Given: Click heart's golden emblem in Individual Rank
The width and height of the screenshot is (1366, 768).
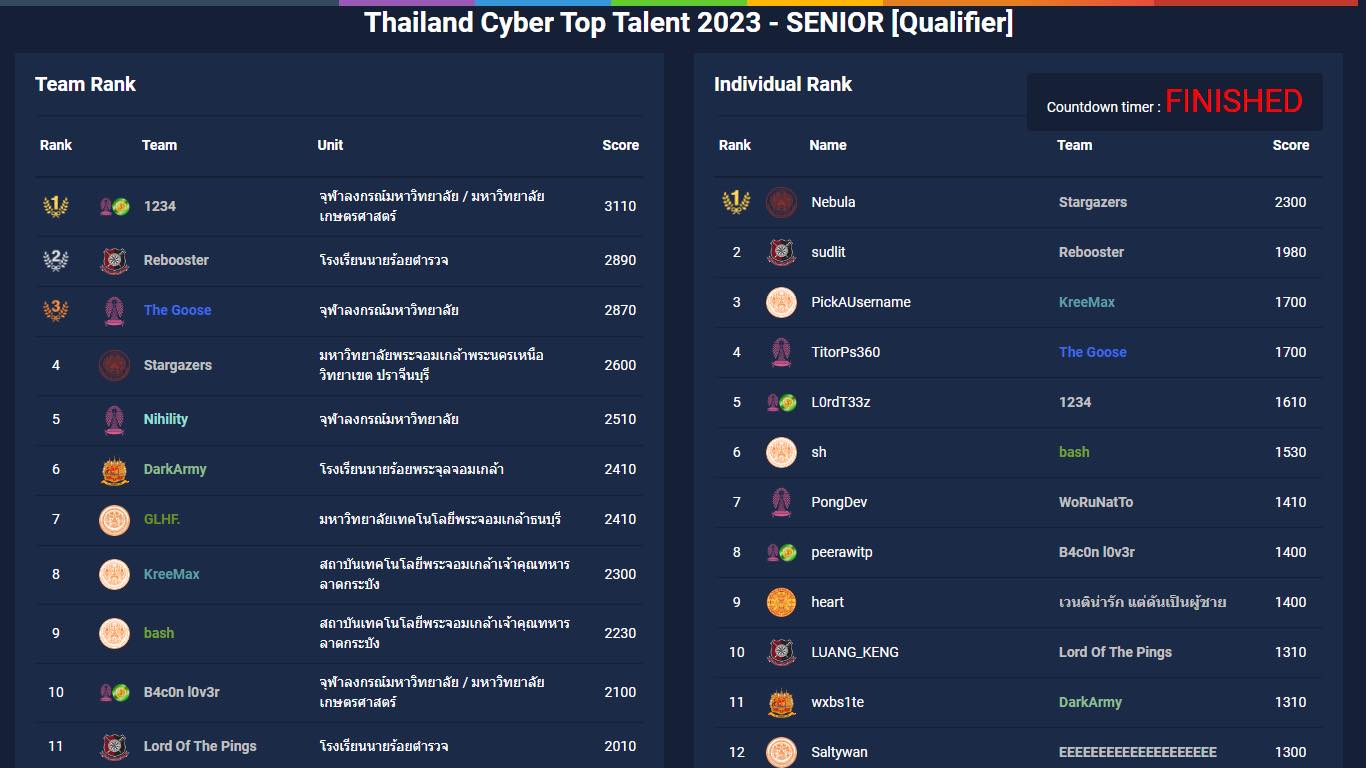Looking at the screenshot, I should pos(781,602).
